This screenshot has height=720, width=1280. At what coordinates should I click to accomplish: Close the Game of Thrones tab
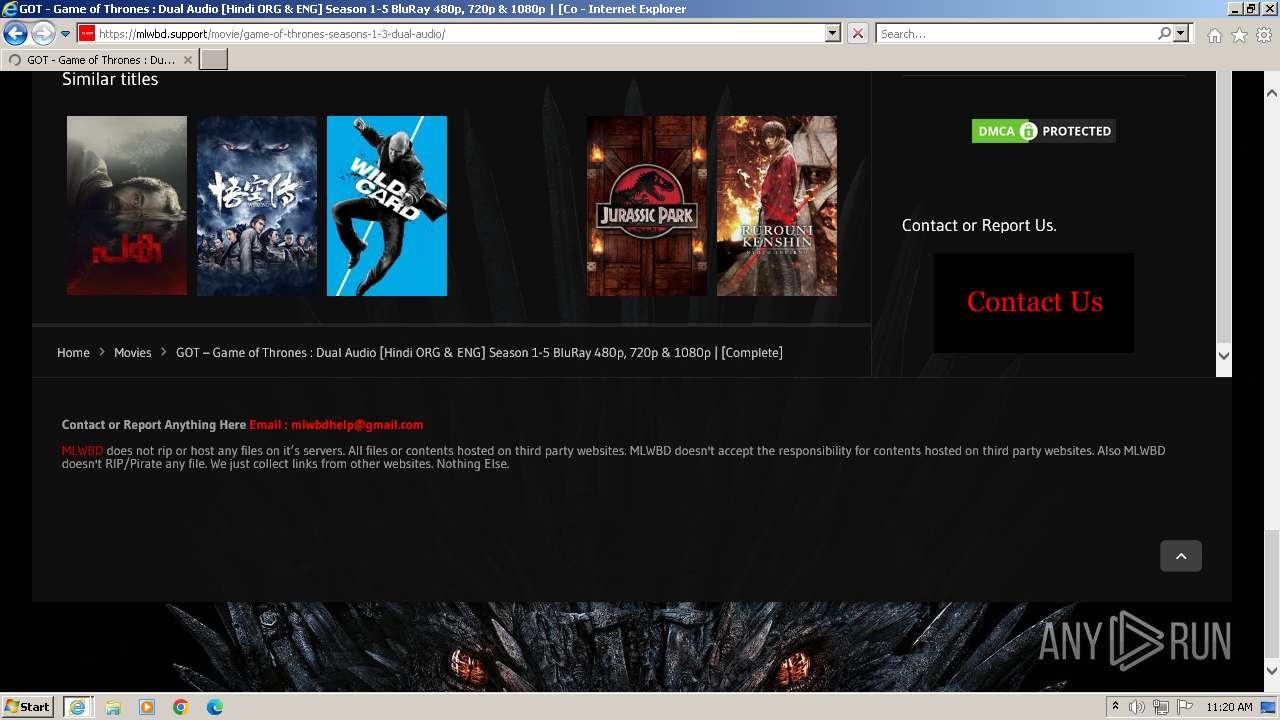187,60
